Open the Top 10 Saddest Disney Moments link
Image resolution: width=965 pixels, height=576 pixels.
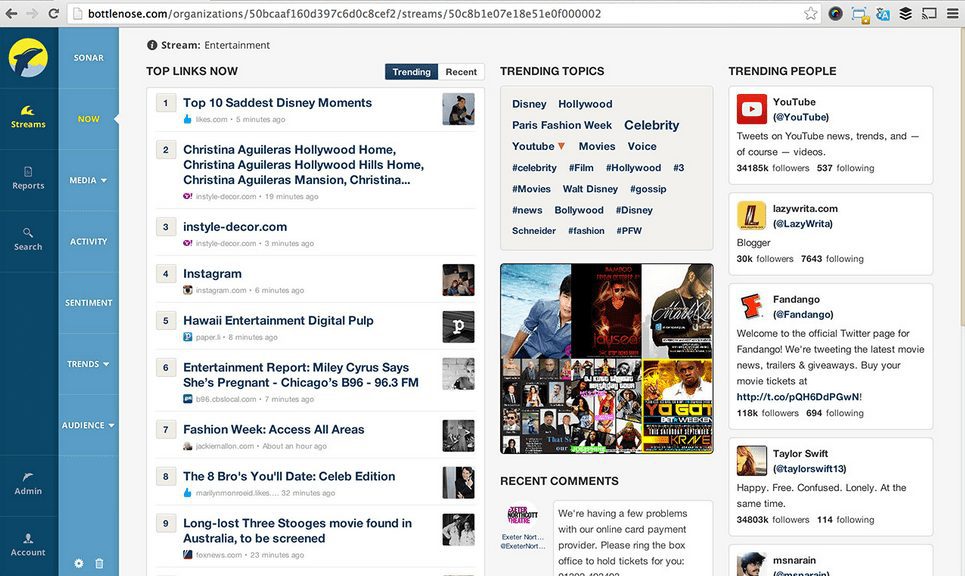277,103
